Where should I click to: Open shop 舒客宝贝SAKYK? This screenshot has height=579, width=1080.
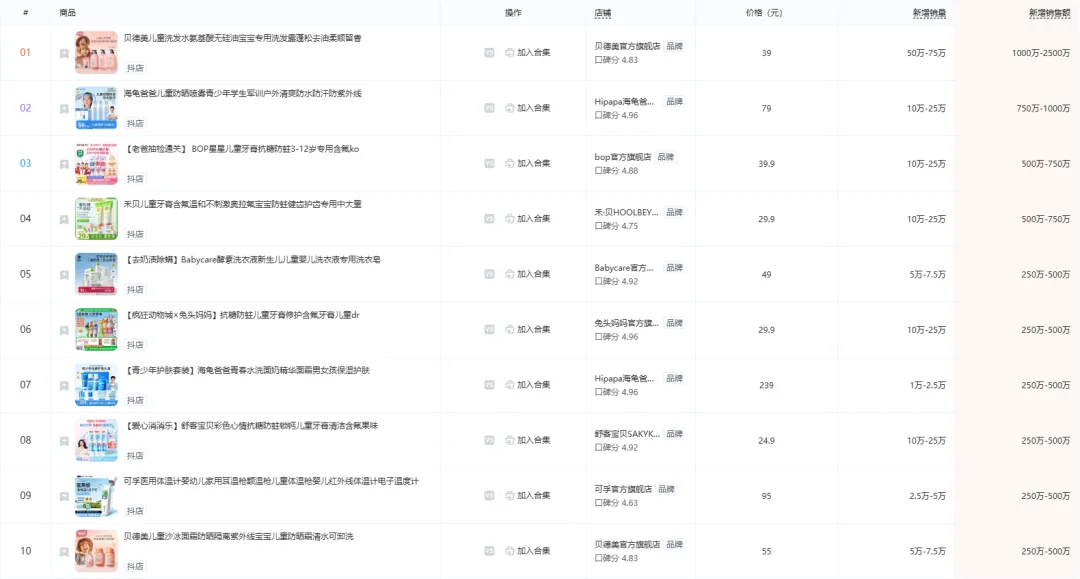tap(627, 434)
